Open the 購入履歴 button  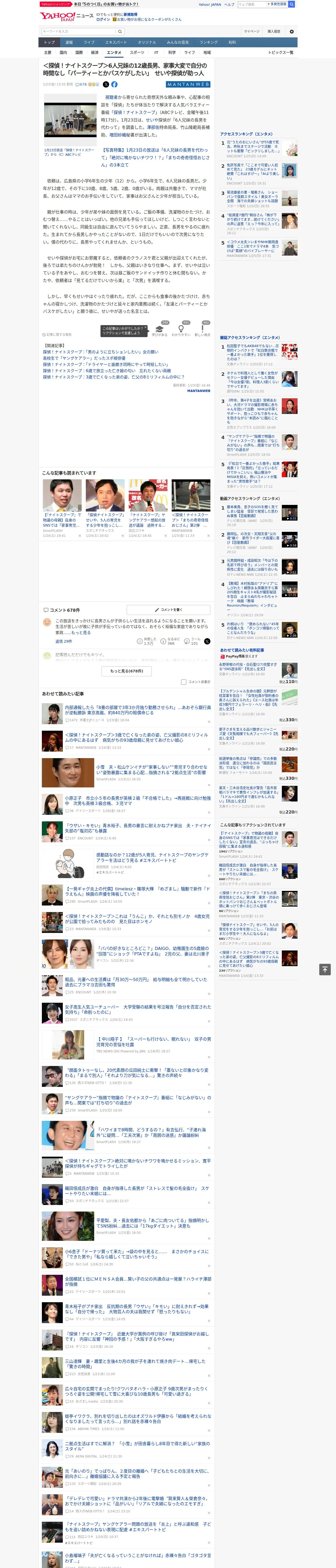coord(274,31)
